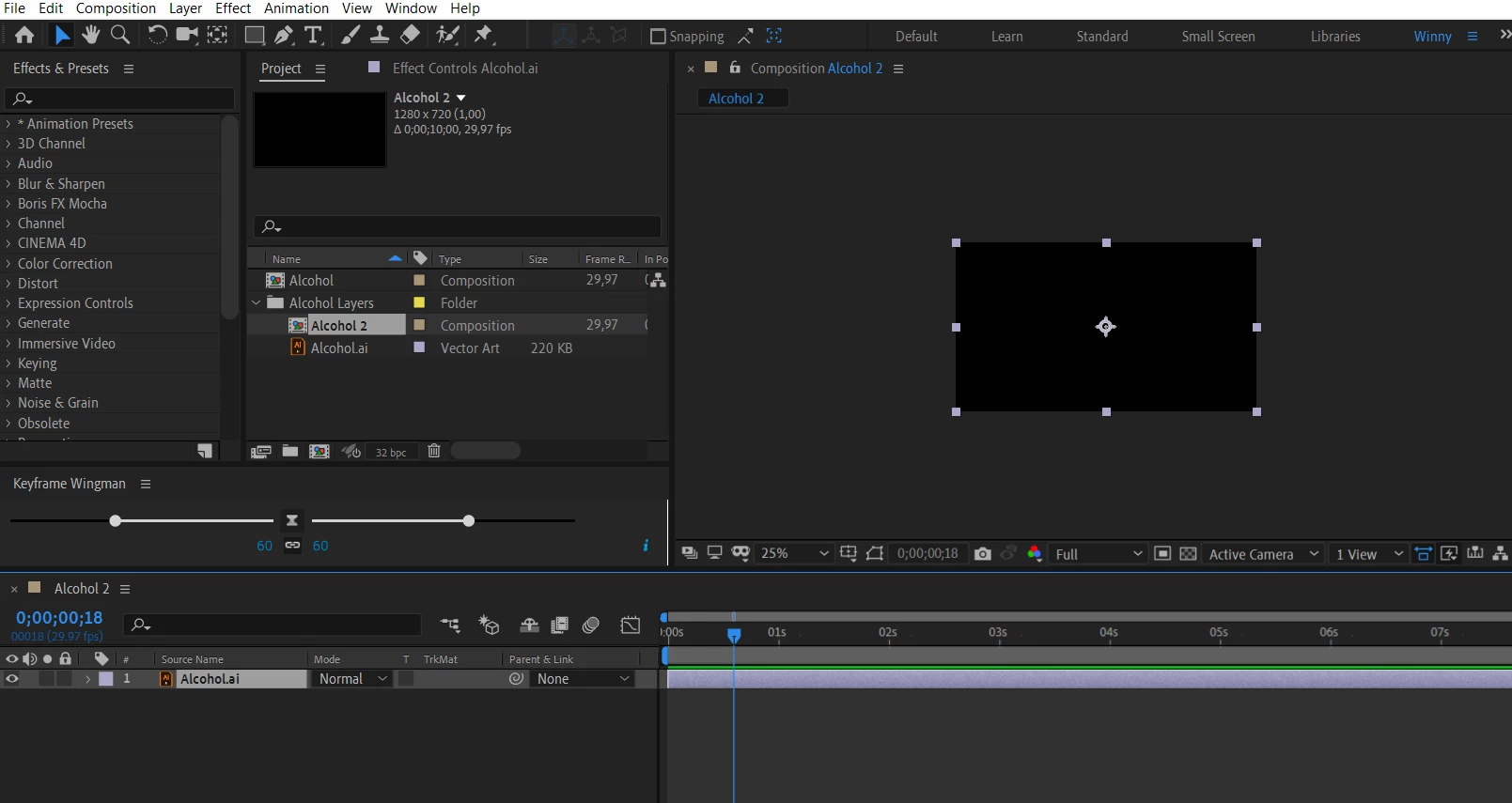Switch to the Libraries workspace
Image resolution: width=1512 pixels, height=803 pixels.
(1335, 36)
